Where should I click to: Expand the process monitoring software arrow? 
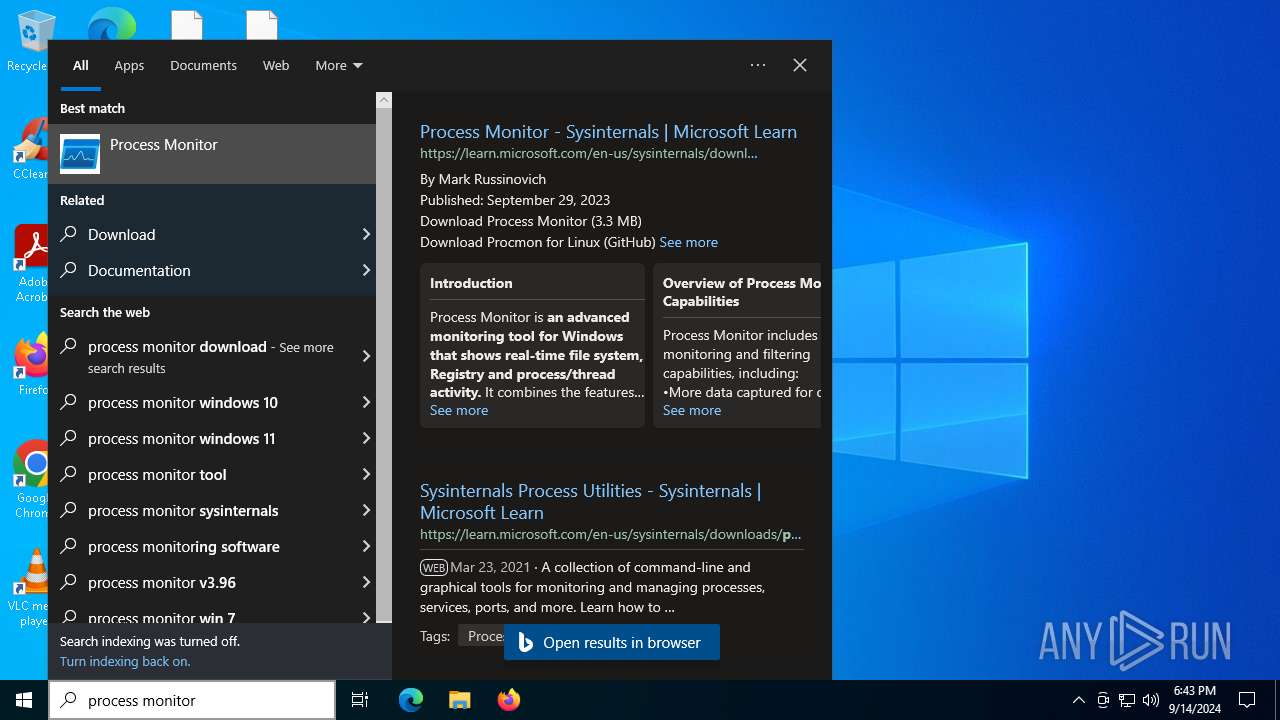[x=366, y=546]
